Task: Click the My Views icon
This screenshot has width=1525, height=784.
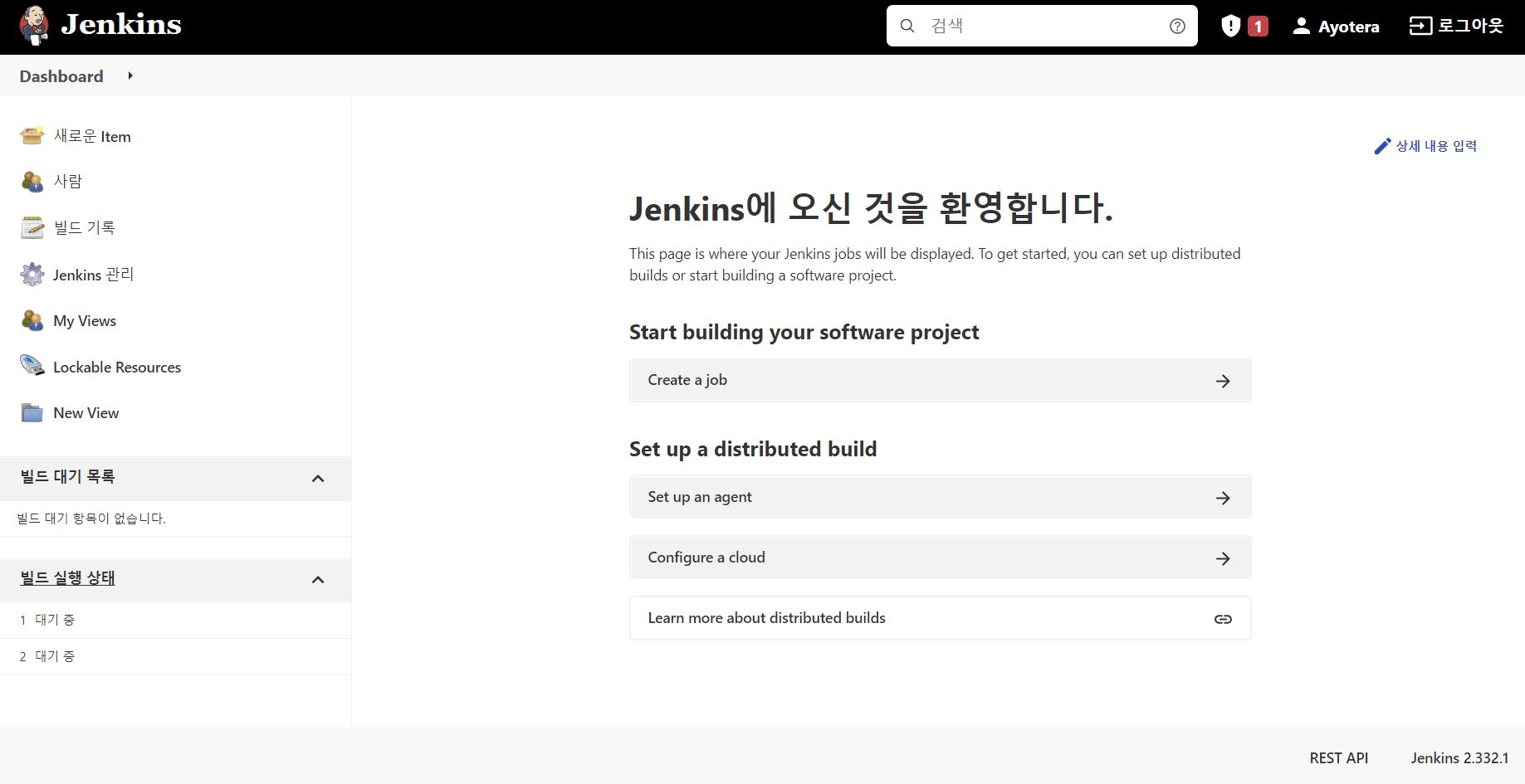Action: pyautogui.click(x=32, y=320)
